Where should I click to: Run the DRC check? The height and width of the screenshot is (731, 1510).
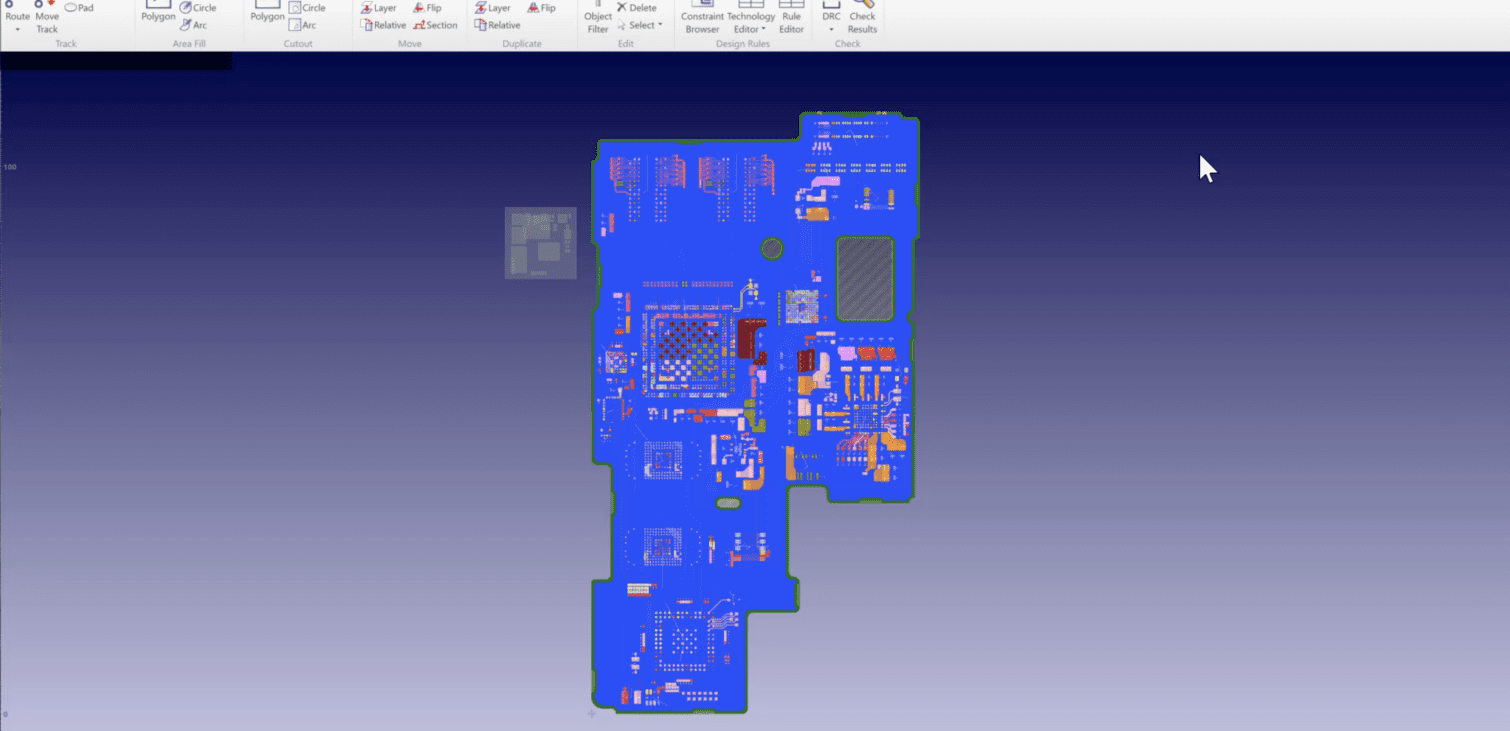(x=831, y=10)
